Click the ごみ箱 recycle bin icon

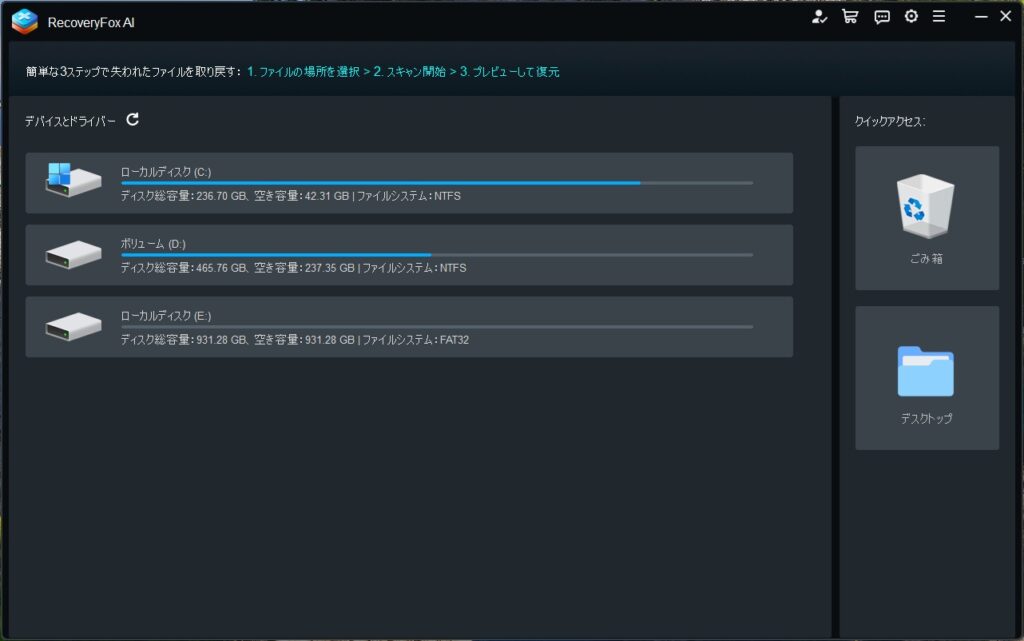[926, 205]
